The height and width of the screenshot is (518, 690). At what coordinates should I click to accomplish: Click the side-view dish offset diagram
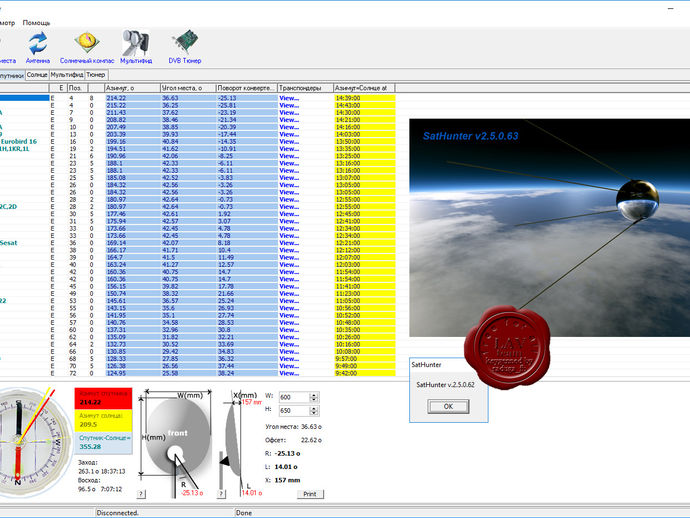240,442
